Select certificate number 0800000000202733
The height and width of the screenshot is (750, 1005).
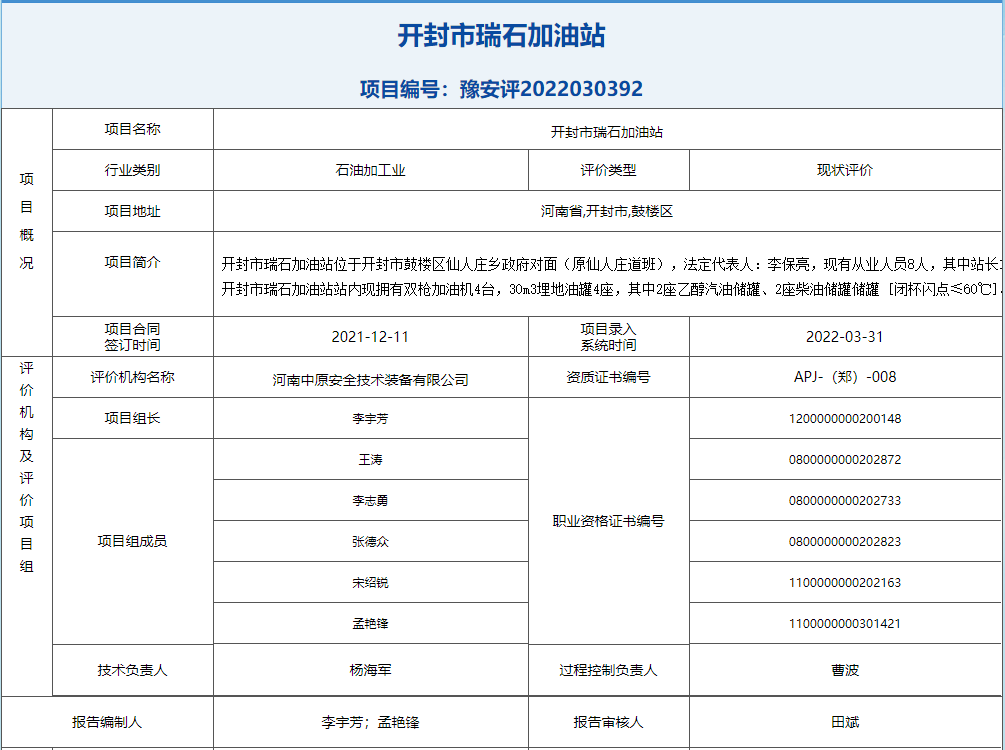pos(845,501)
